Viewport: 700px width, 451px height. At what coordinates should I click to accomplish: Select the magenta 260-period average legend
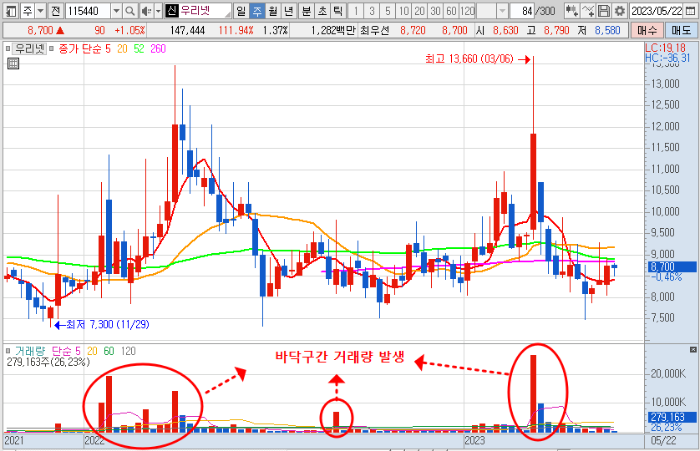pyautogui.click(x=158, y=49)
